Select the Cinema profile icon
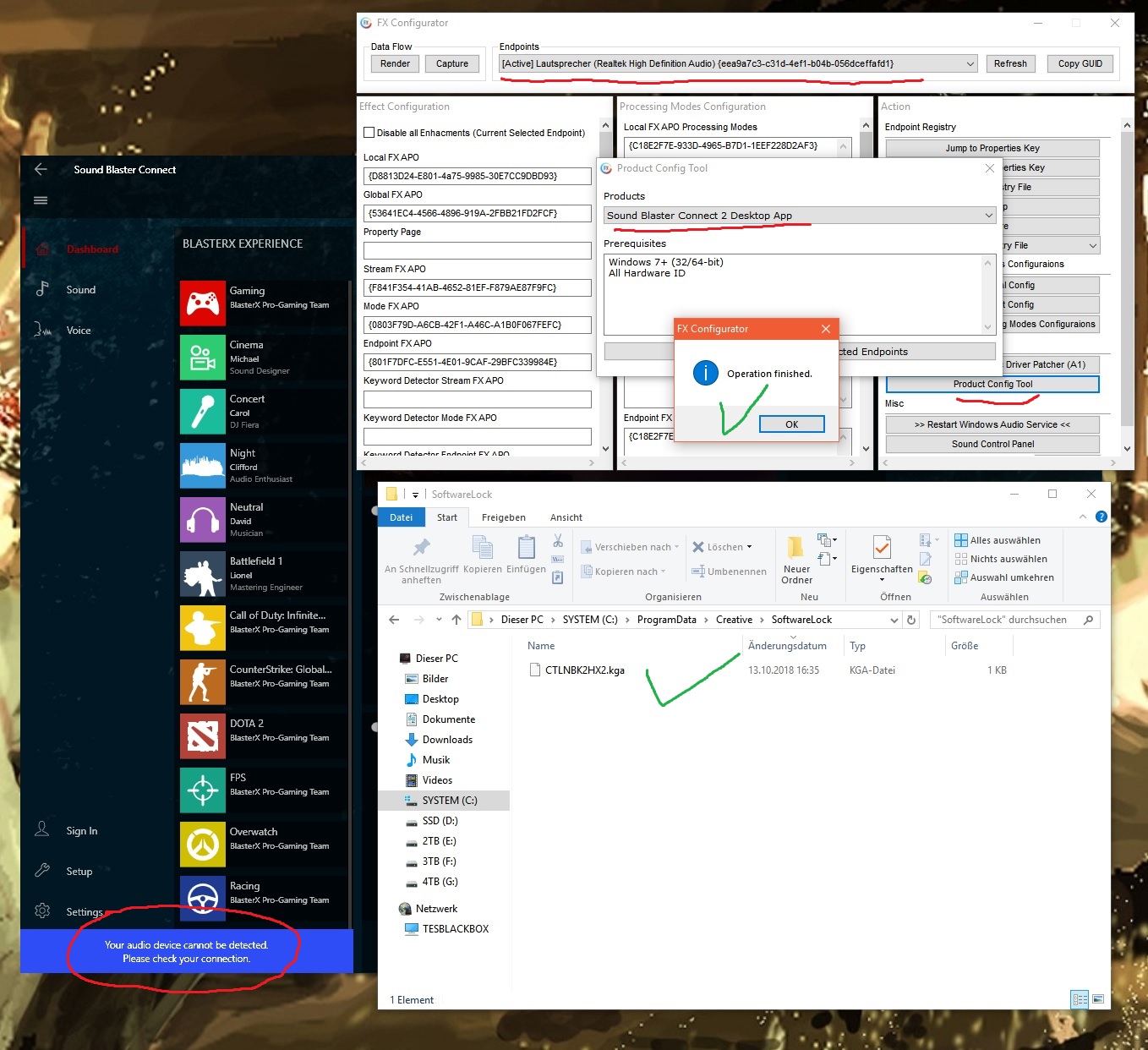The height and width of the screenshot is (1050, 1148). [x=203, y=357]
